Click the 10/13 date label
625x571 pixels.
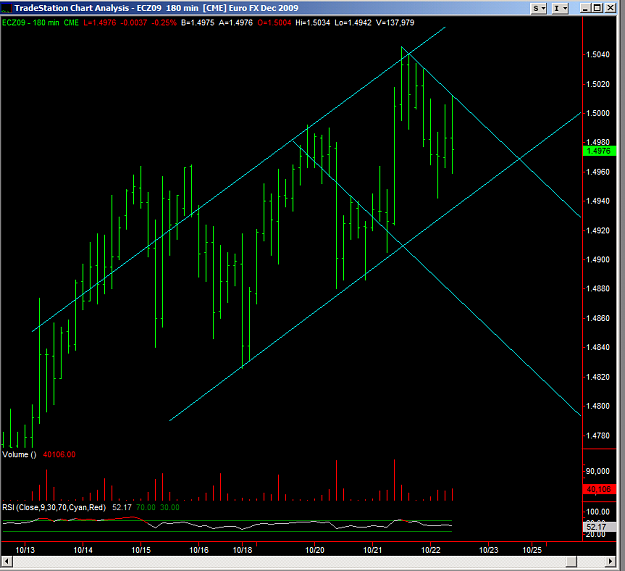(25, 550)
